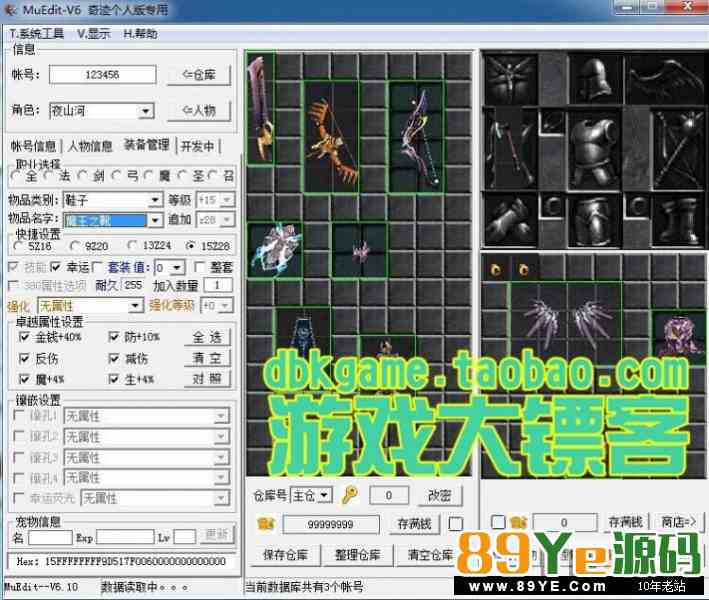Uncheck the 防+10% excellent option
Screen dimensions: 709x600
[114, 337]
